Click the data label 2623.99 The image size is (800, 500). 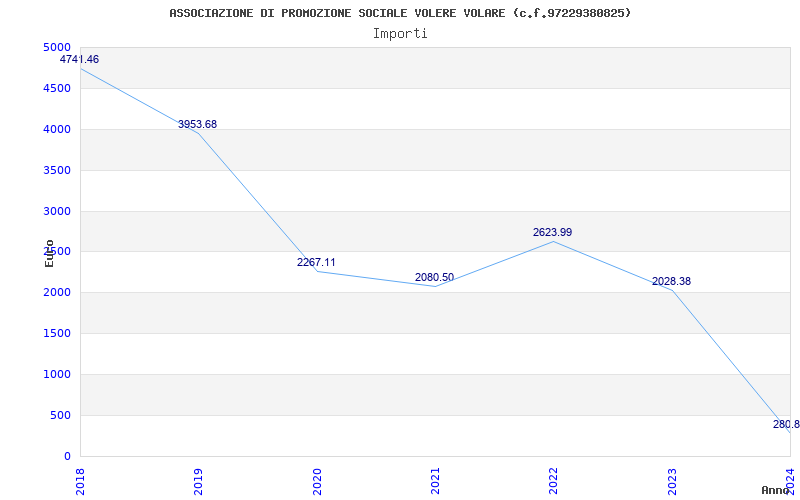click(x=553, y=232)
